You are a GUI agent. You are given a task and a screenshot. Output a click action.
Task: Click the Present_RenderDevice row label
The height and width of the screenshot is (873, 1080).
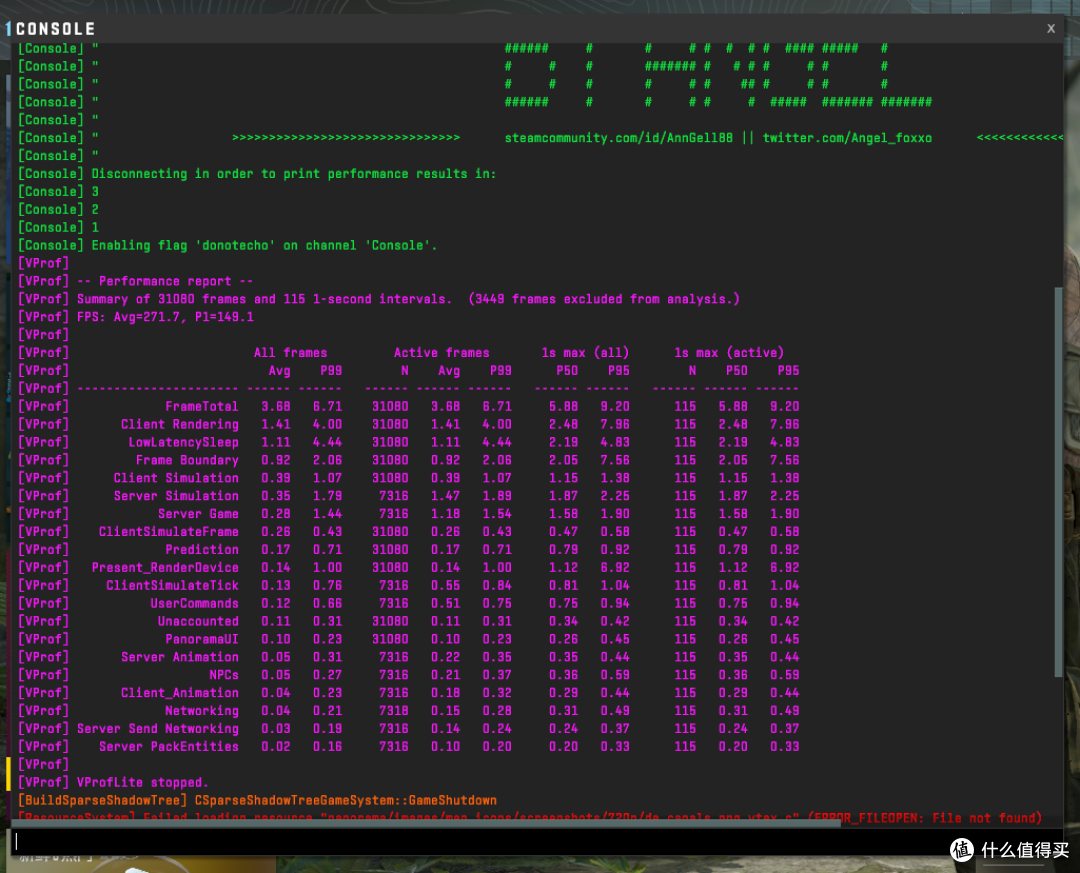point(165,568)
